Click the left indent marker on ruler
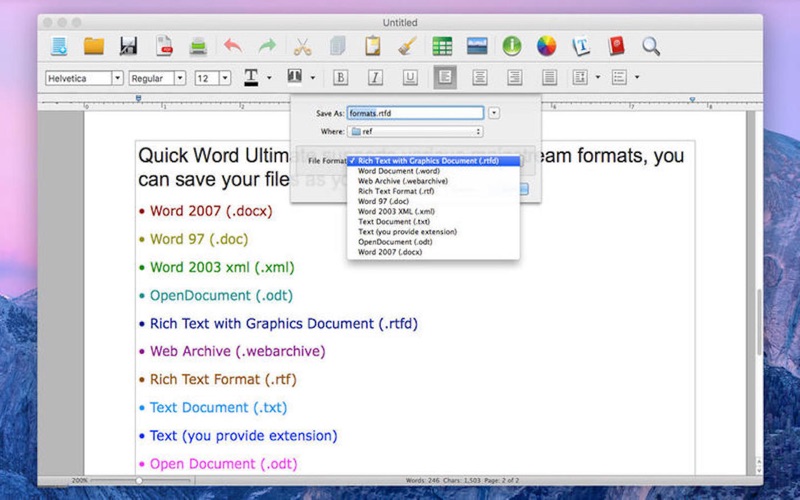The height and width of the screenshot is (500, 800). pyautogui.click(x=138, y=98)
